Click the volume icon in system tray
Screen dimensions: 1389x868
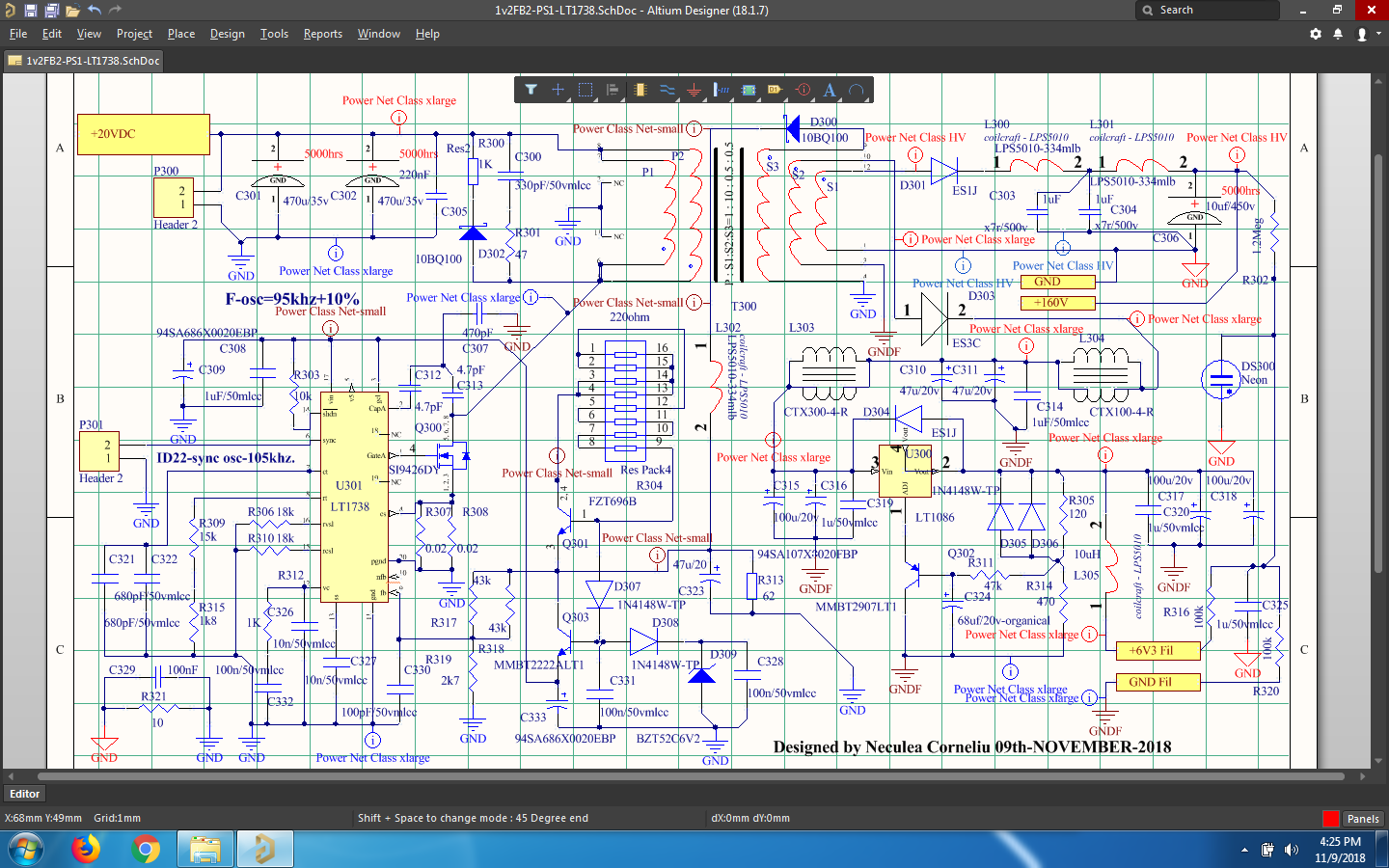coord(1292,850)
